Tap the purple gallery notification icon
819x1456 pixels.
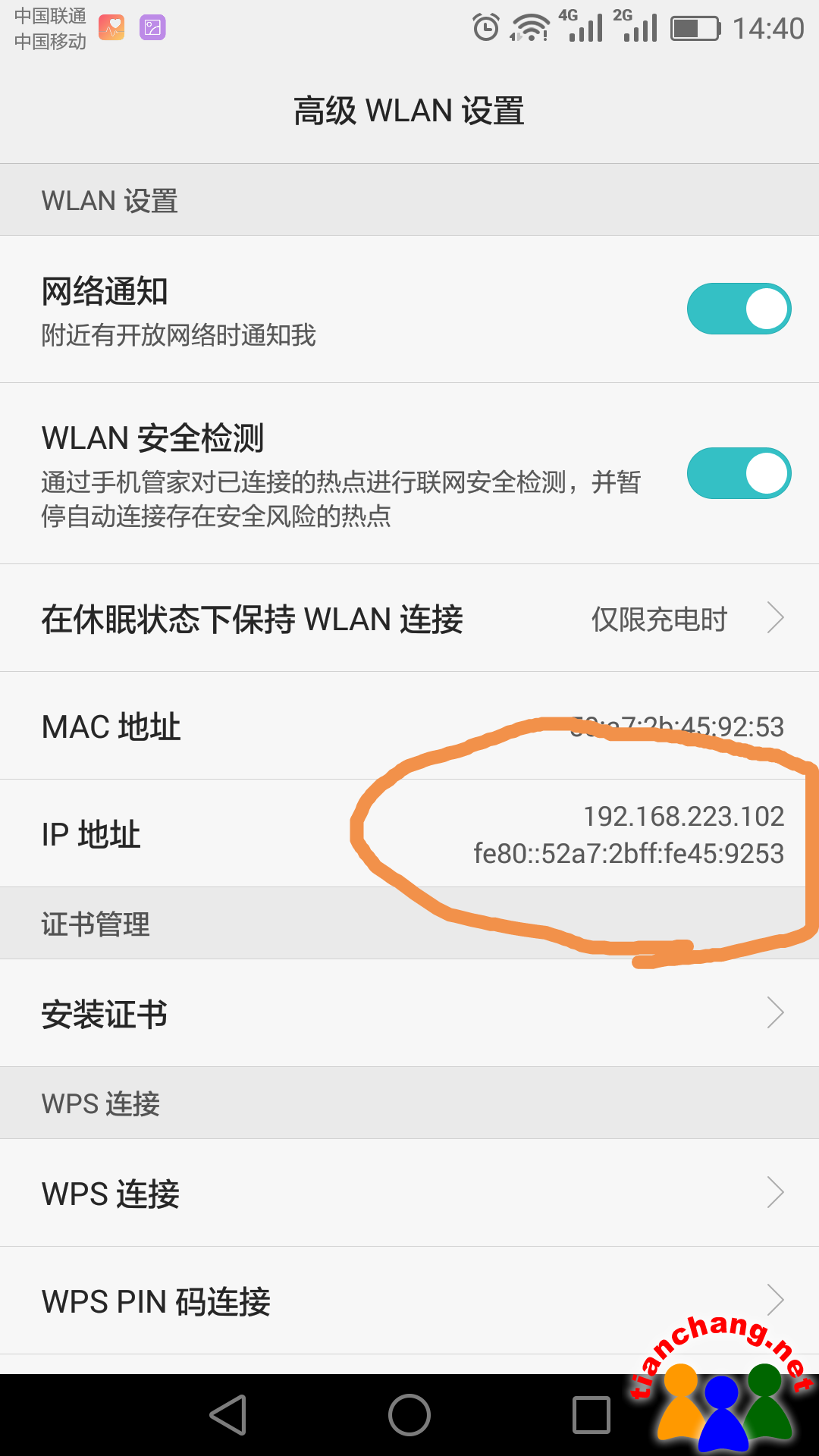pyautogui.click(x=152, y=28)
